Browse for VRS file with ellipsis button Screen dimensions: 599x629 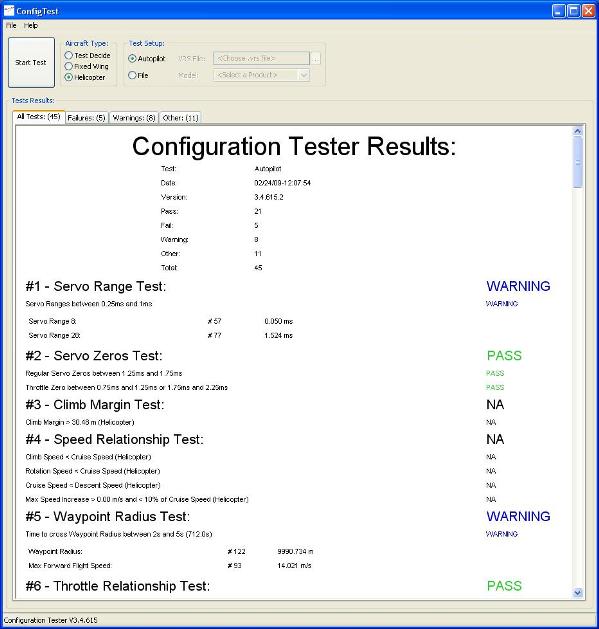315,59
